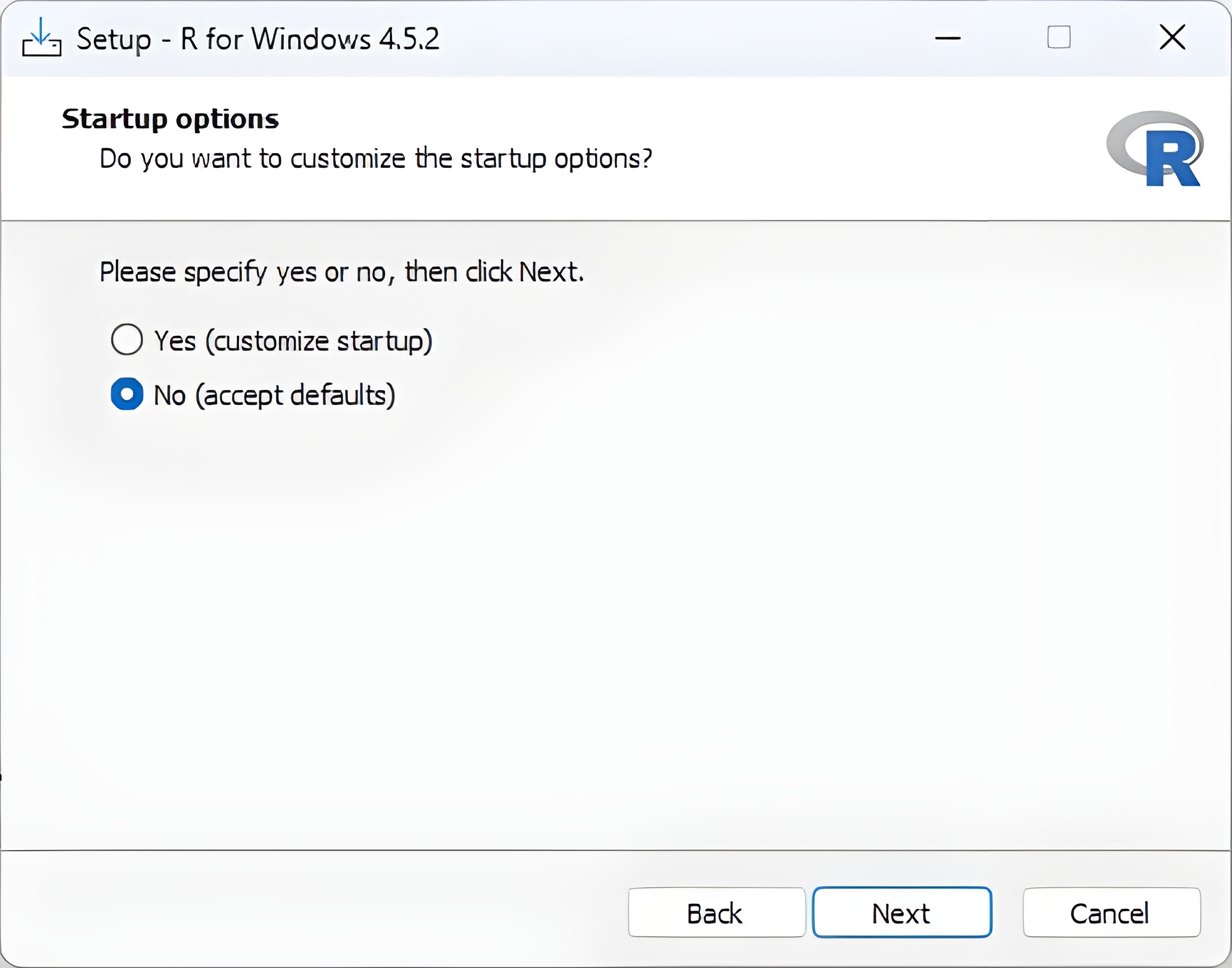
Task: Minimize the R setup window
Action: [x=947, y=38]
